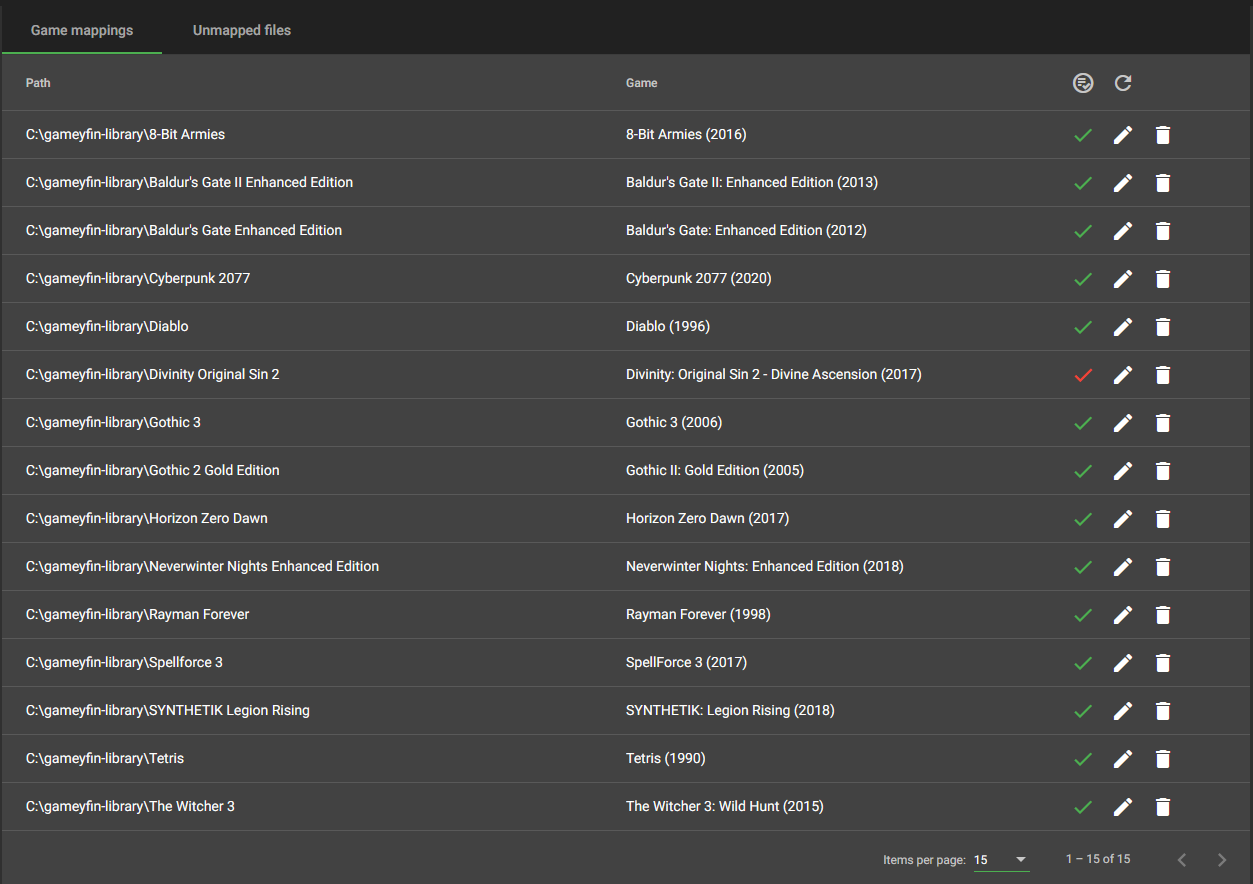Edit the SYNTHETIK Legion Rising mapping
The width and height of the screenshot is (1253, 884).
1123,711
